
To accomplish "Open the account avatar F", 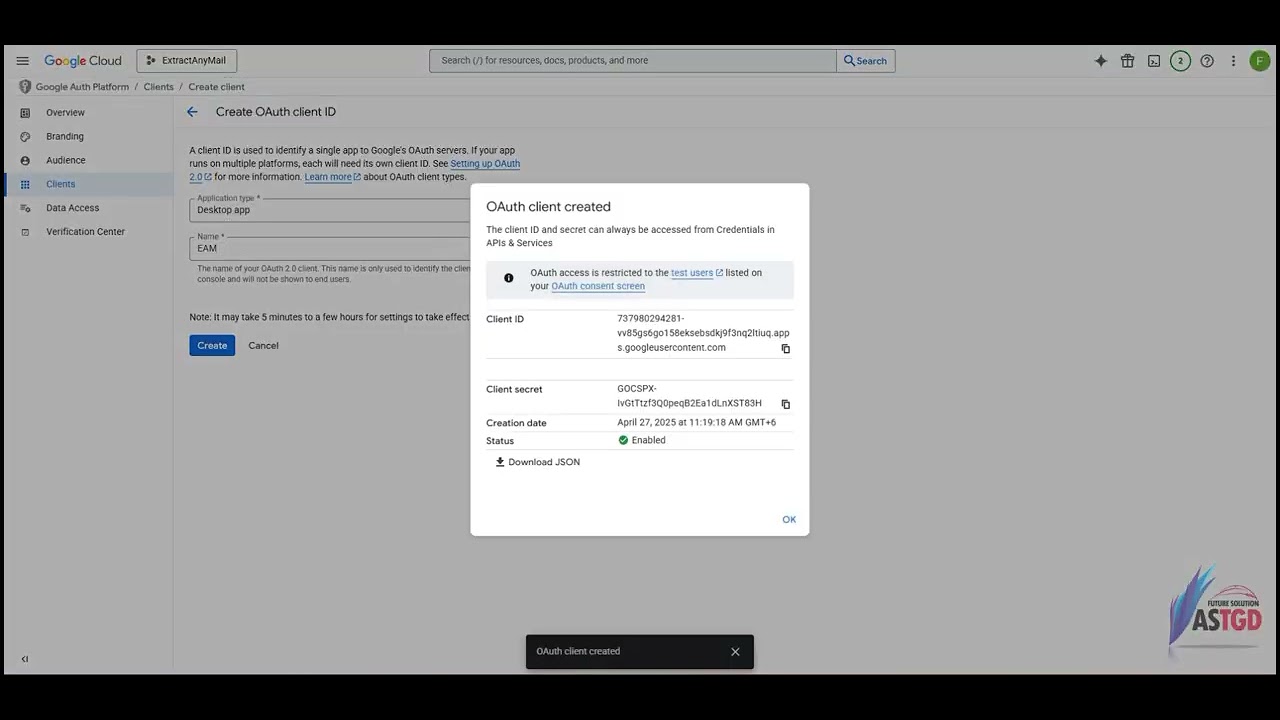I will [x=1259, y=61].
